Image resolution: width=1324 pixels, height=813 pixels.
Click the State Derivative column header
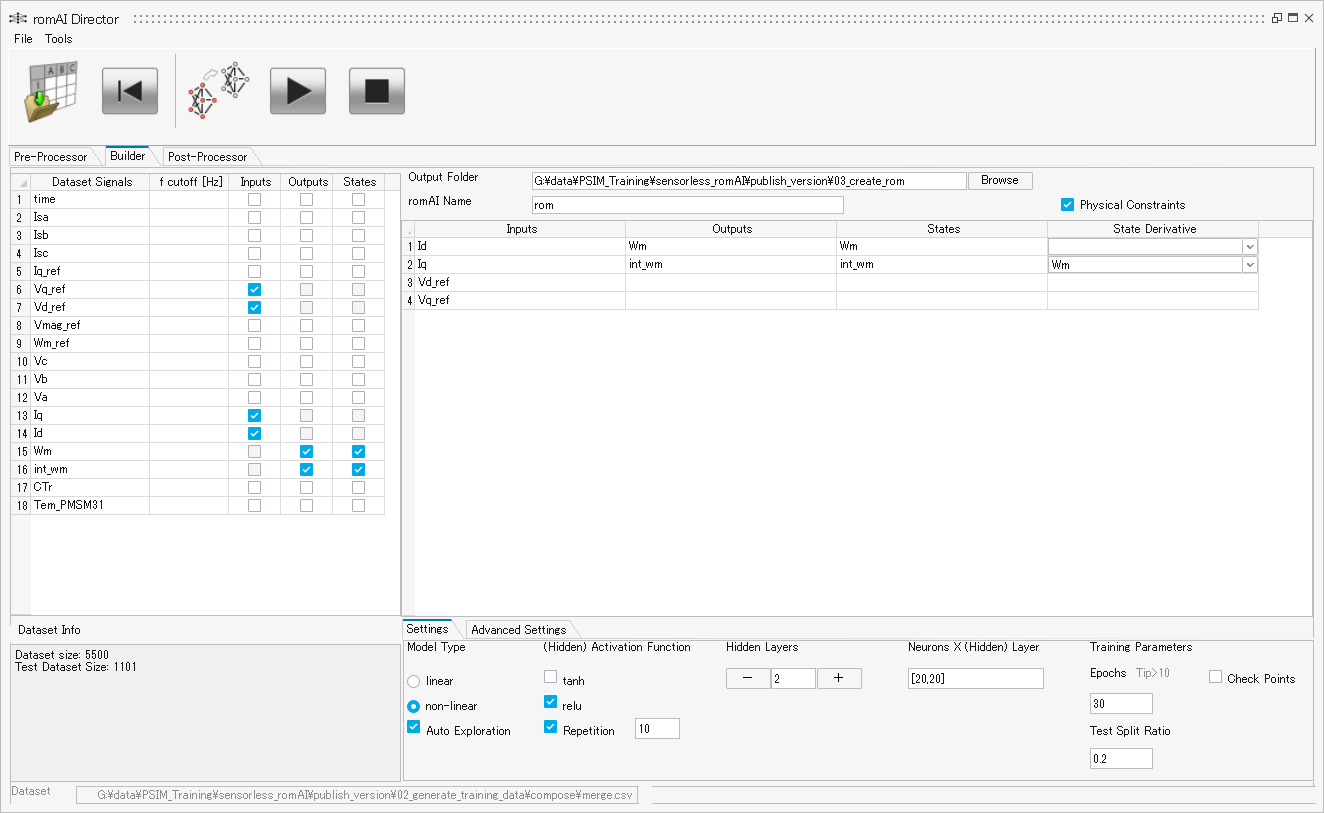click(x=1152, y=229)
